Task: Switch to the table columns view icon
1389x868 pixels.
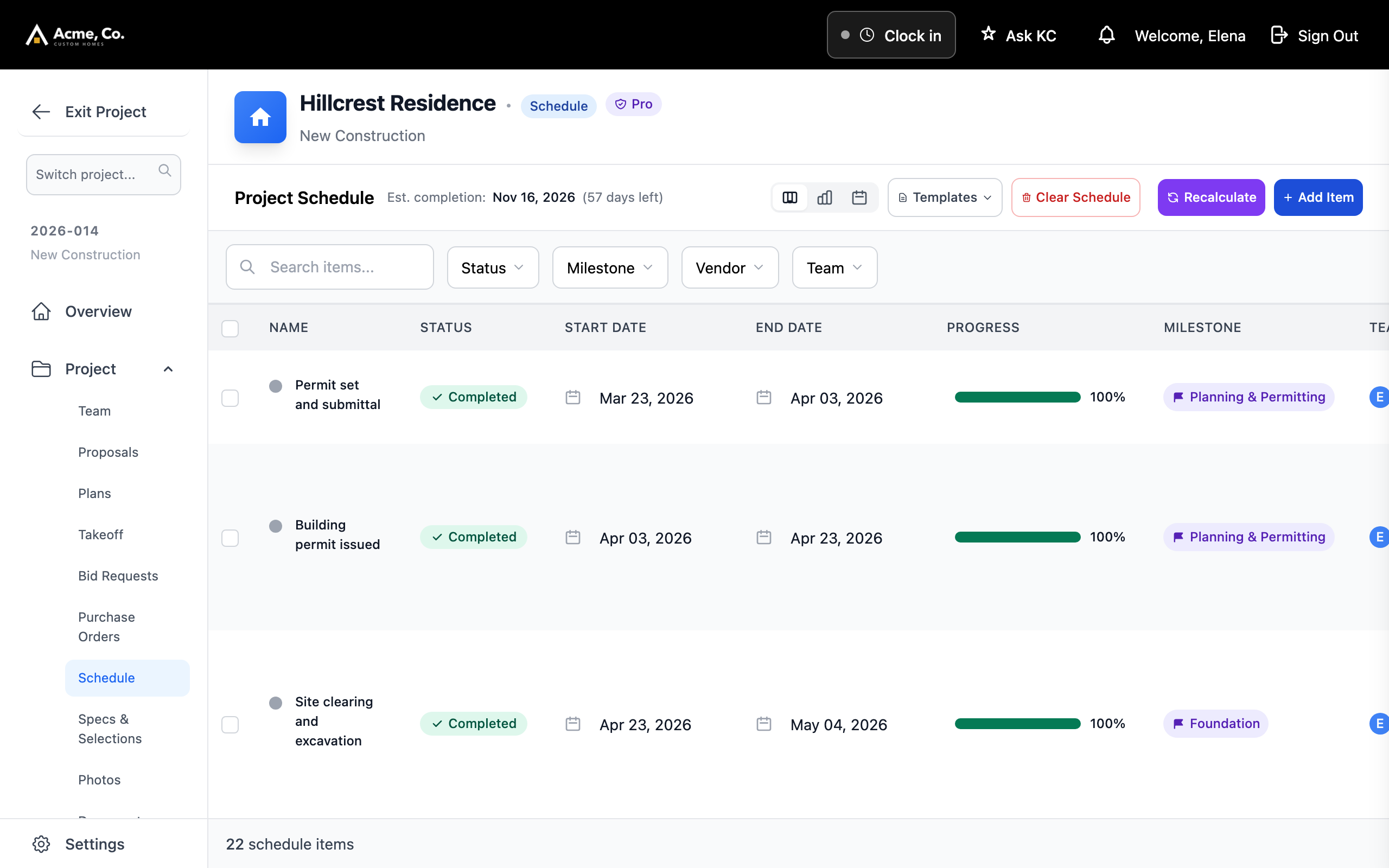Action: [790, 197]
